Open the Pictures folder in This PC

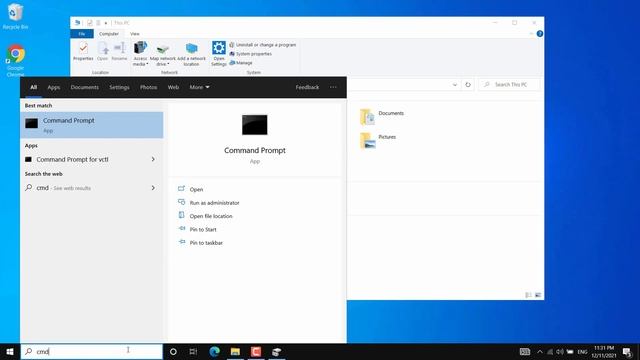(x=378, y=140)
